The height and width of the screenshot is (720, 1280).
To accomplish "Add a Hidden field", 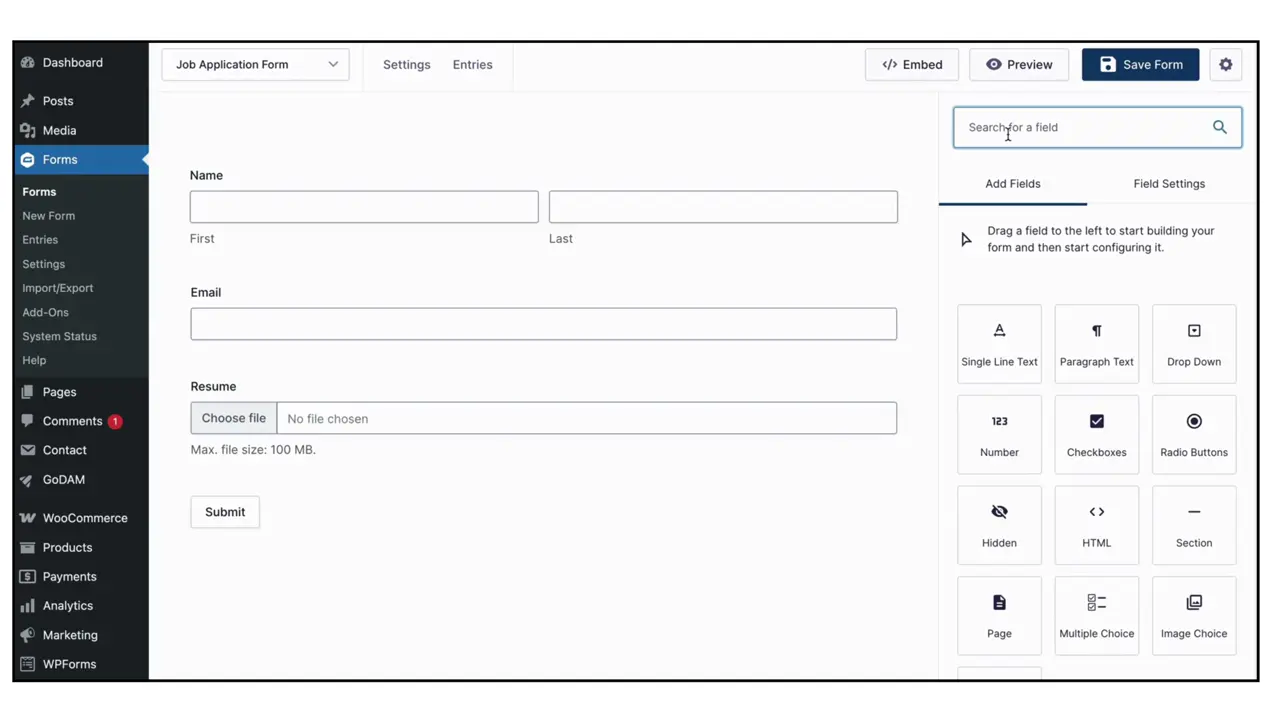I will [x=999, y=525].
